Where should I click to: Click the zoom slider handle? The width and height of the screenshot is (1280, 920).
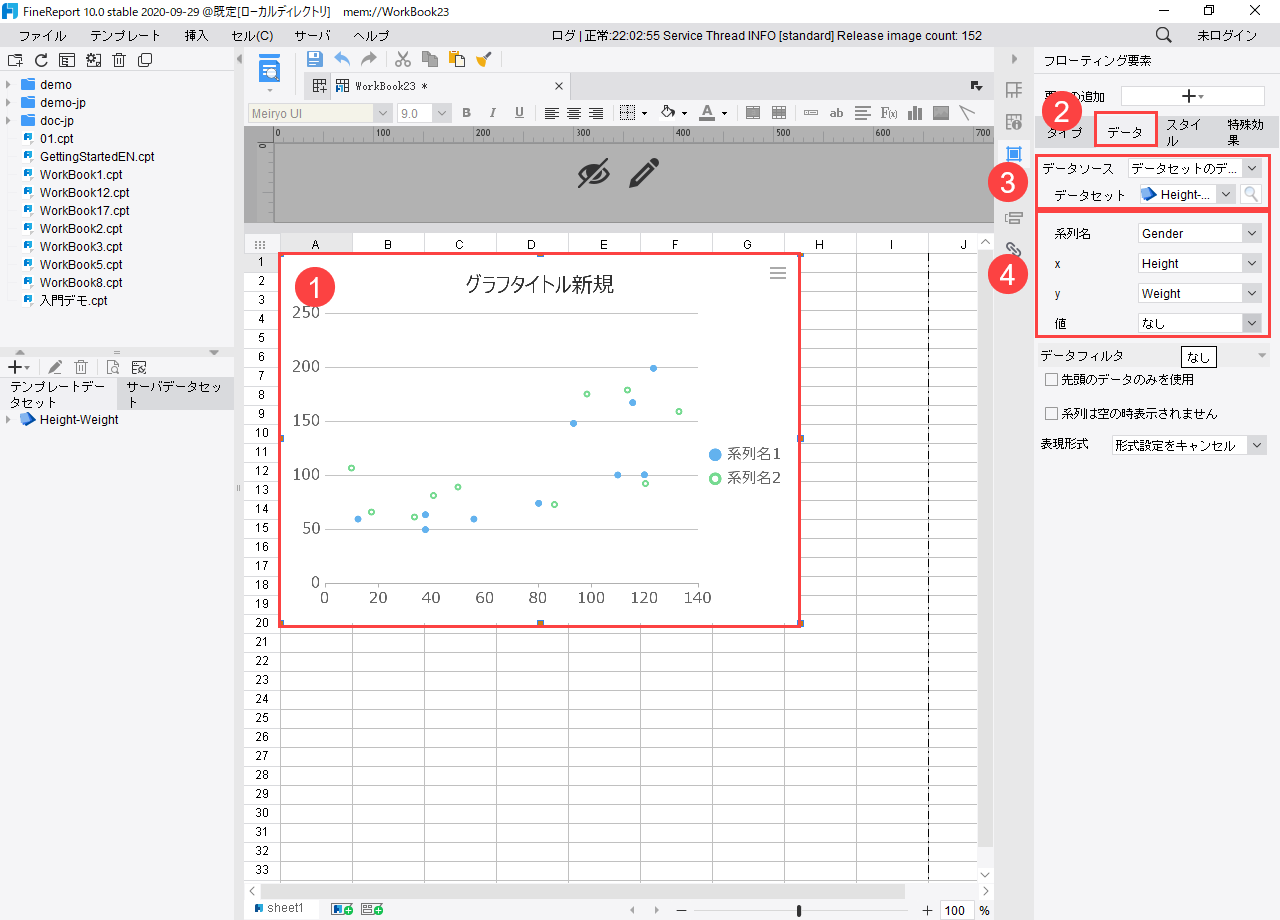click(799, 910)
